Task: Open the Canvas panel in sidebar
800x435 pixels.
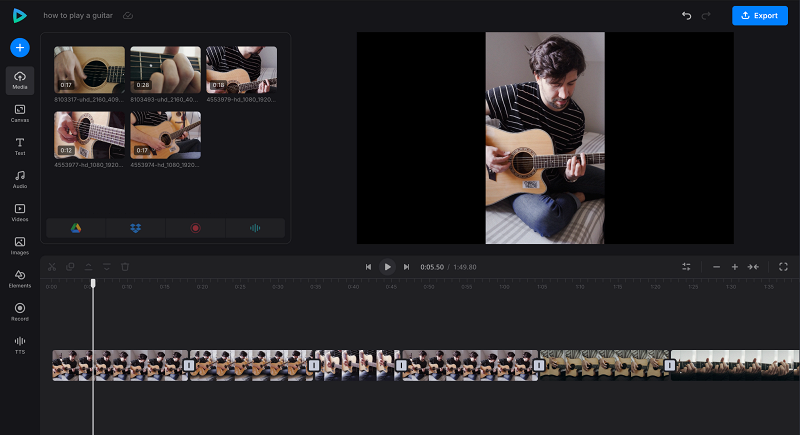Action: tap(20, 113)
